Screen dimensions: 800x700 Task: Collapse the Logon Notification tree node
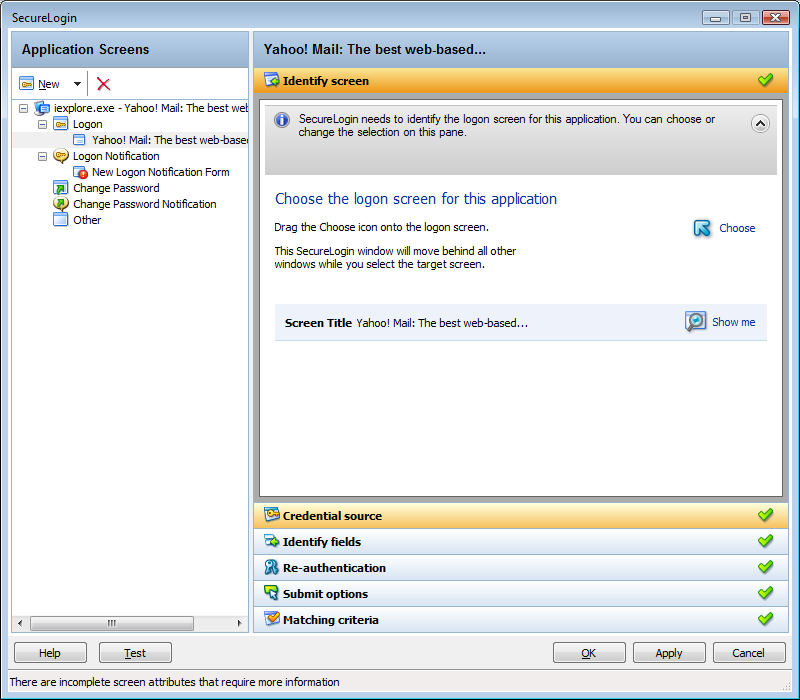42,156
